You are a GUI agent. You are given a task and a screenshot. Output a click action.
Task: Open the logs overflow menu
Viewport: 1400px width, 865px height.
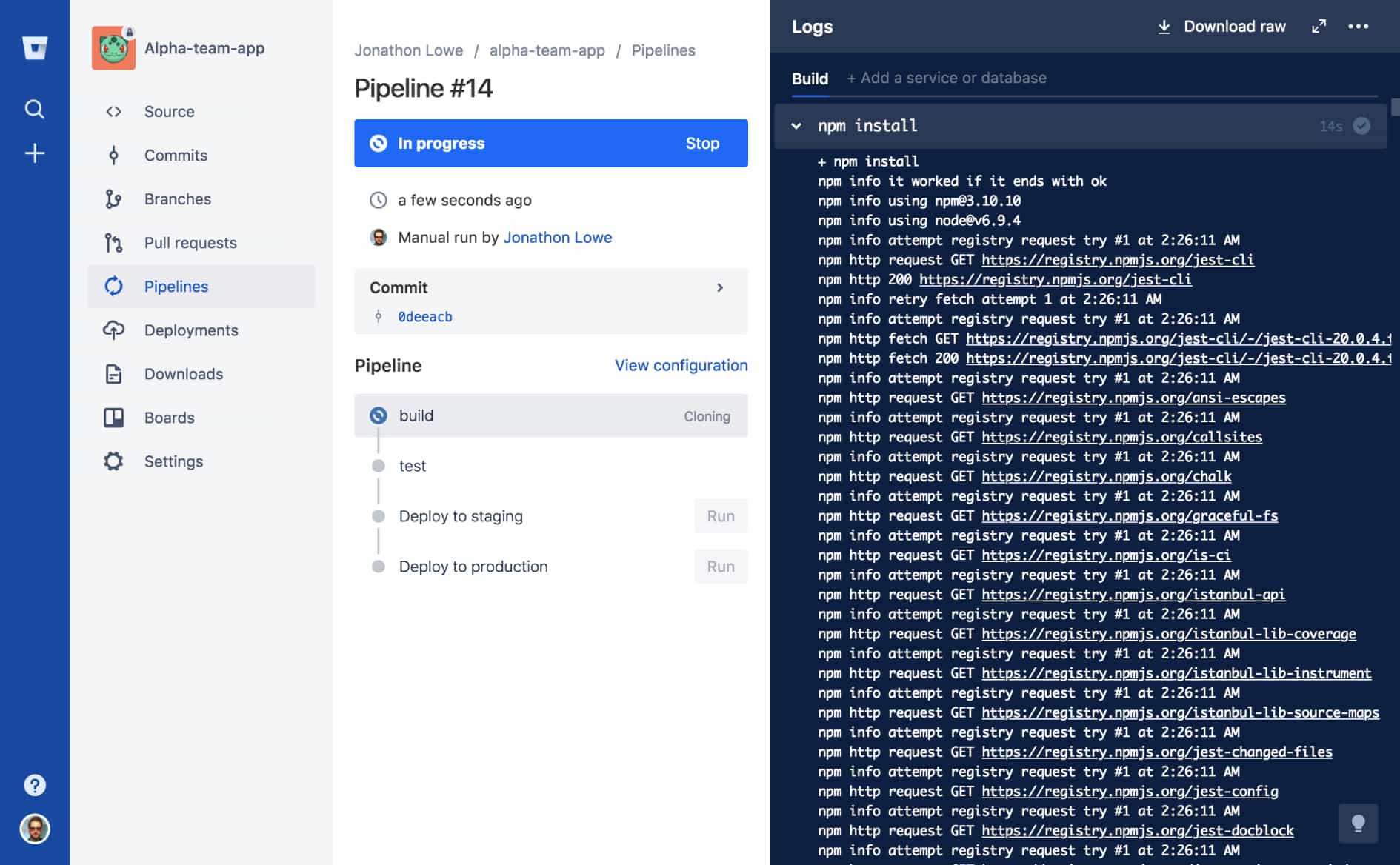(x=1359, y=26)
